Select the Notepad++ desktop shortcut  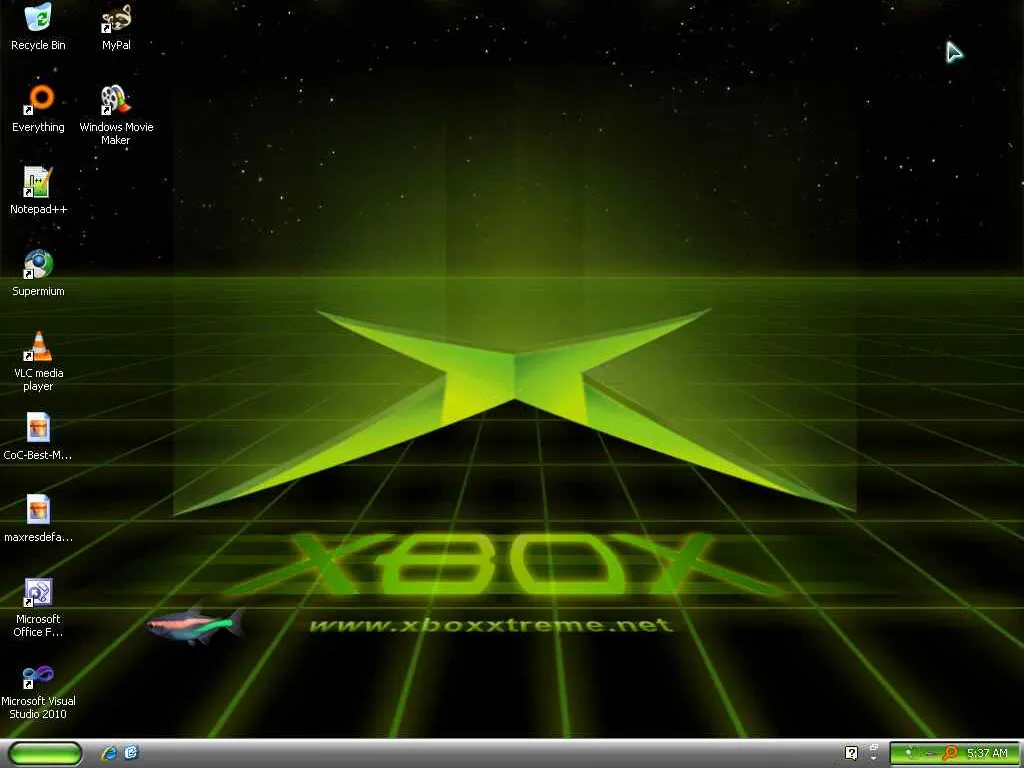[38, 191]
